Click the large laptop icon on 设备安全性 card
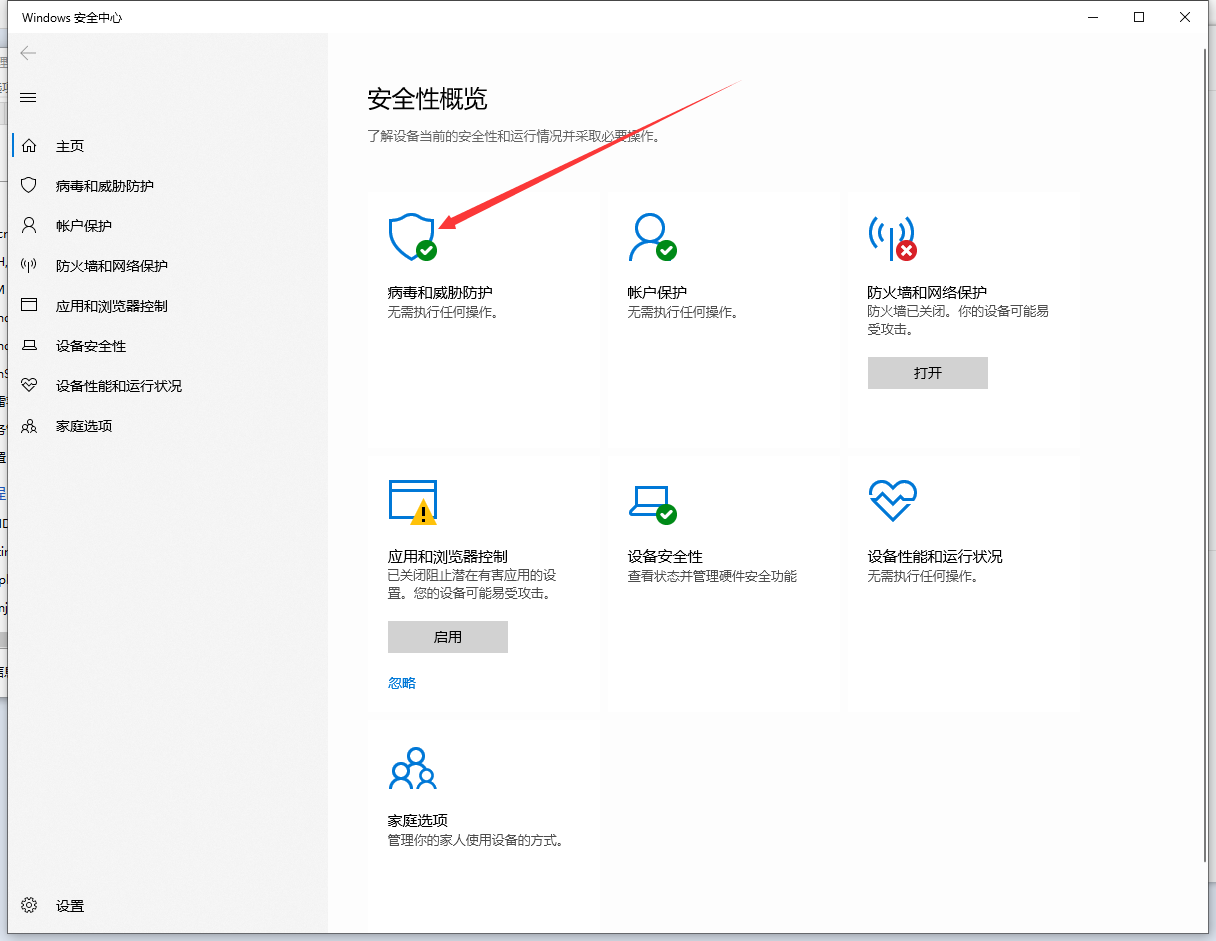Image resolution: width=1216 pixels, height=941 pixels. 652,504
